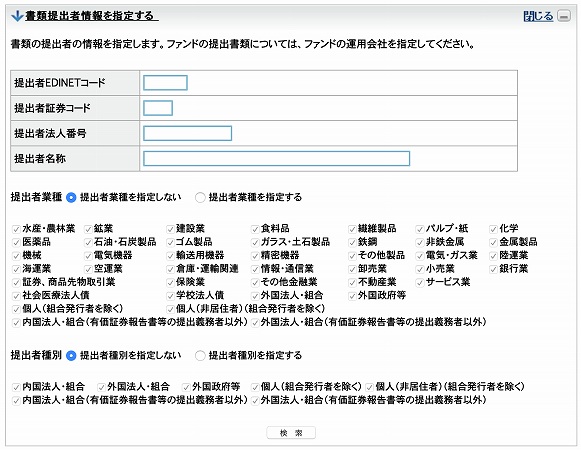This screenshot has width=581, height=450.
Task: Select 提出者業種を指定する radio button
Action: [x=200, y=197]
